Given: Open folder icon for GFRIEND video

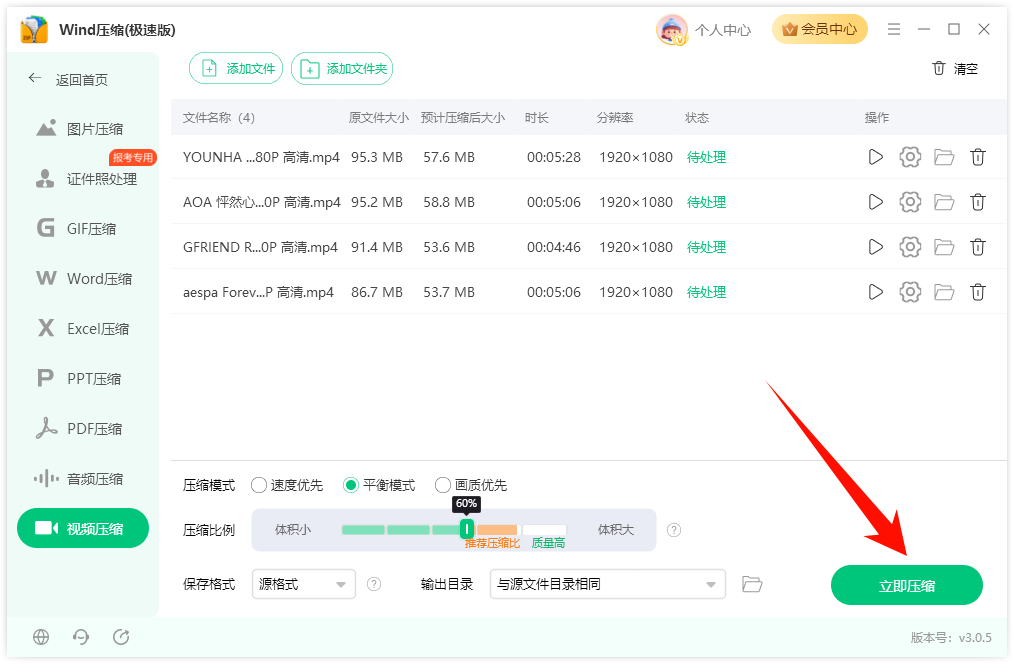Looking at the screenshot, I should point(944,247).
